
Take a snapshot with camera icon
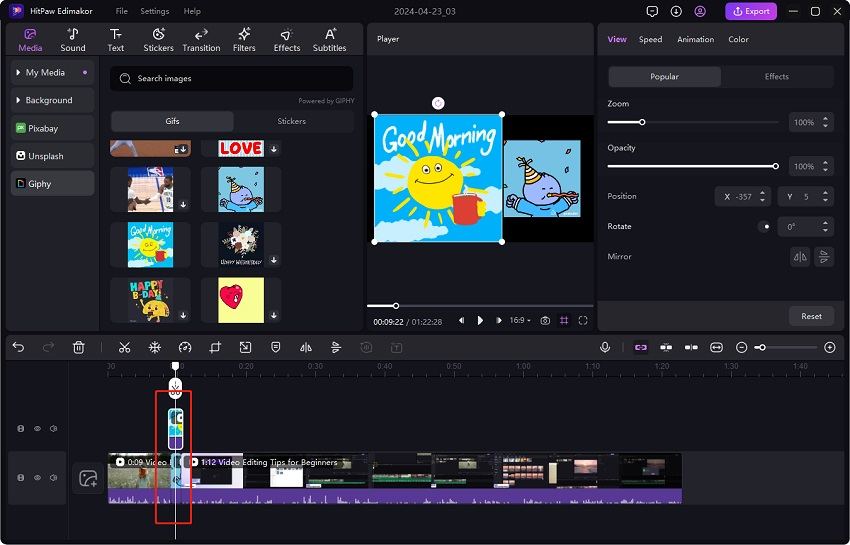point(545,321)
